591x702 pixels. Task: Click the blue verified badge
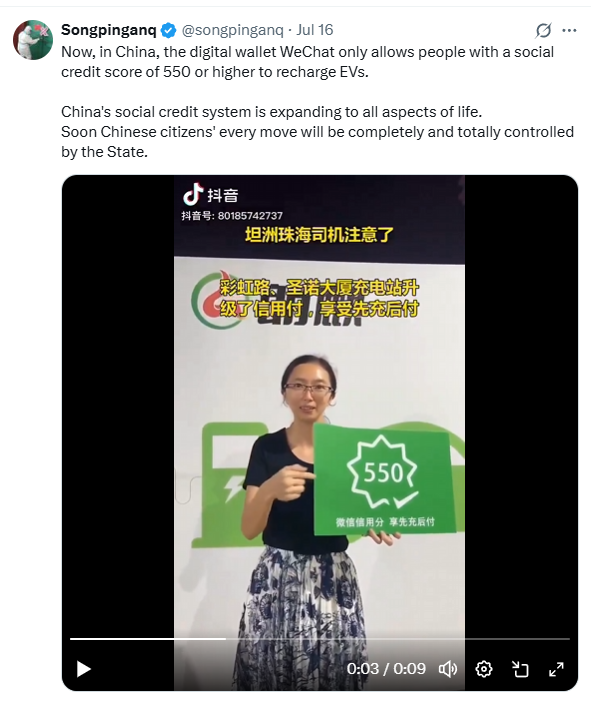(169, 30)
